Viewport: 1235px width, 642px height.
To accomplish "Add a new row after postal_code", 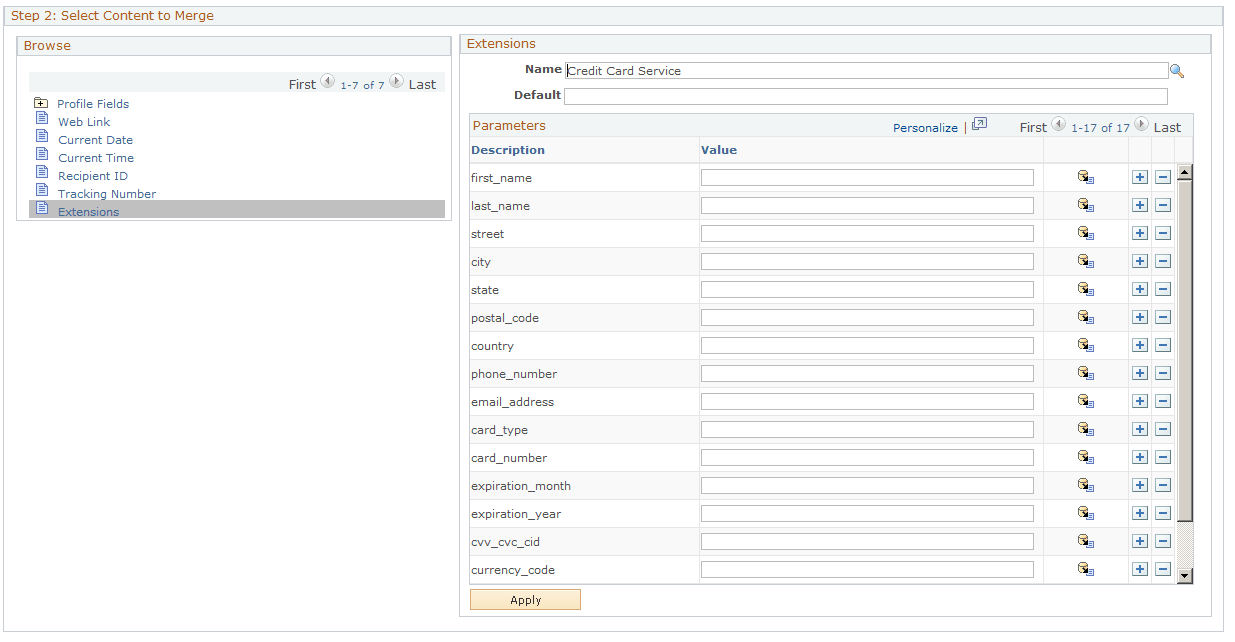I will (x=1140, y=317).
